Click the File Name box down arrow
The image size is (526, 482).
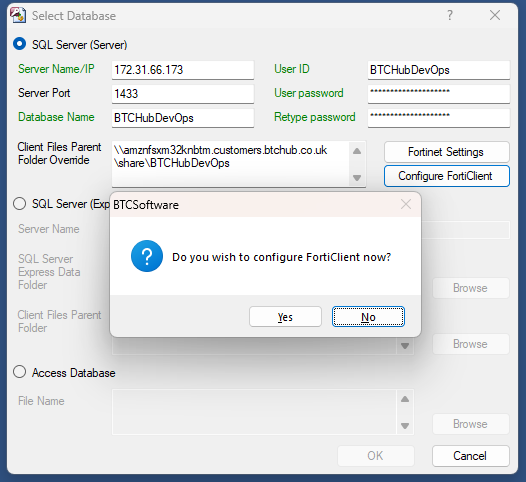(405, 426)
